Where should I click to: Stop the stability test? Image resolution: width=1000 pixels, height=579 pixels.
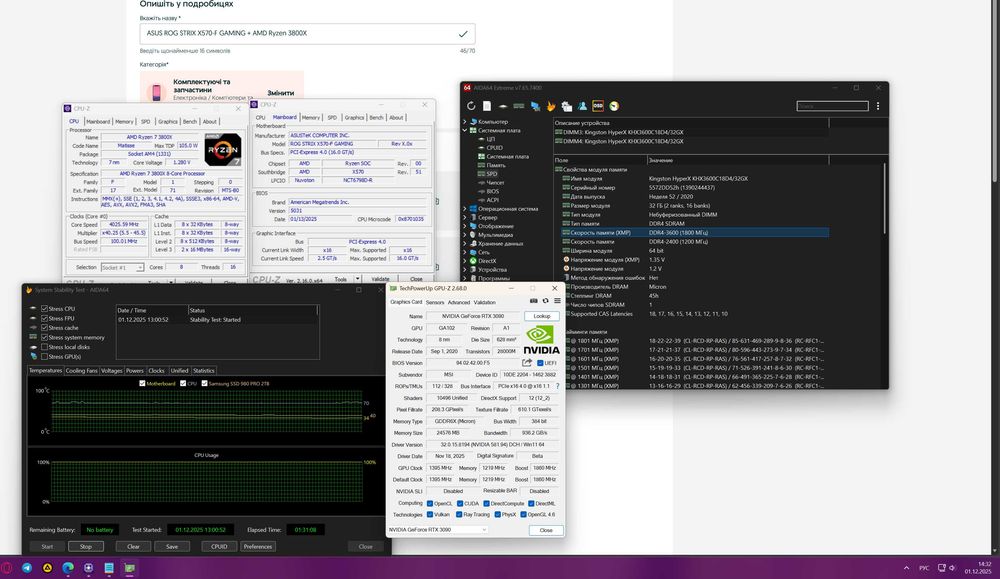85,546
